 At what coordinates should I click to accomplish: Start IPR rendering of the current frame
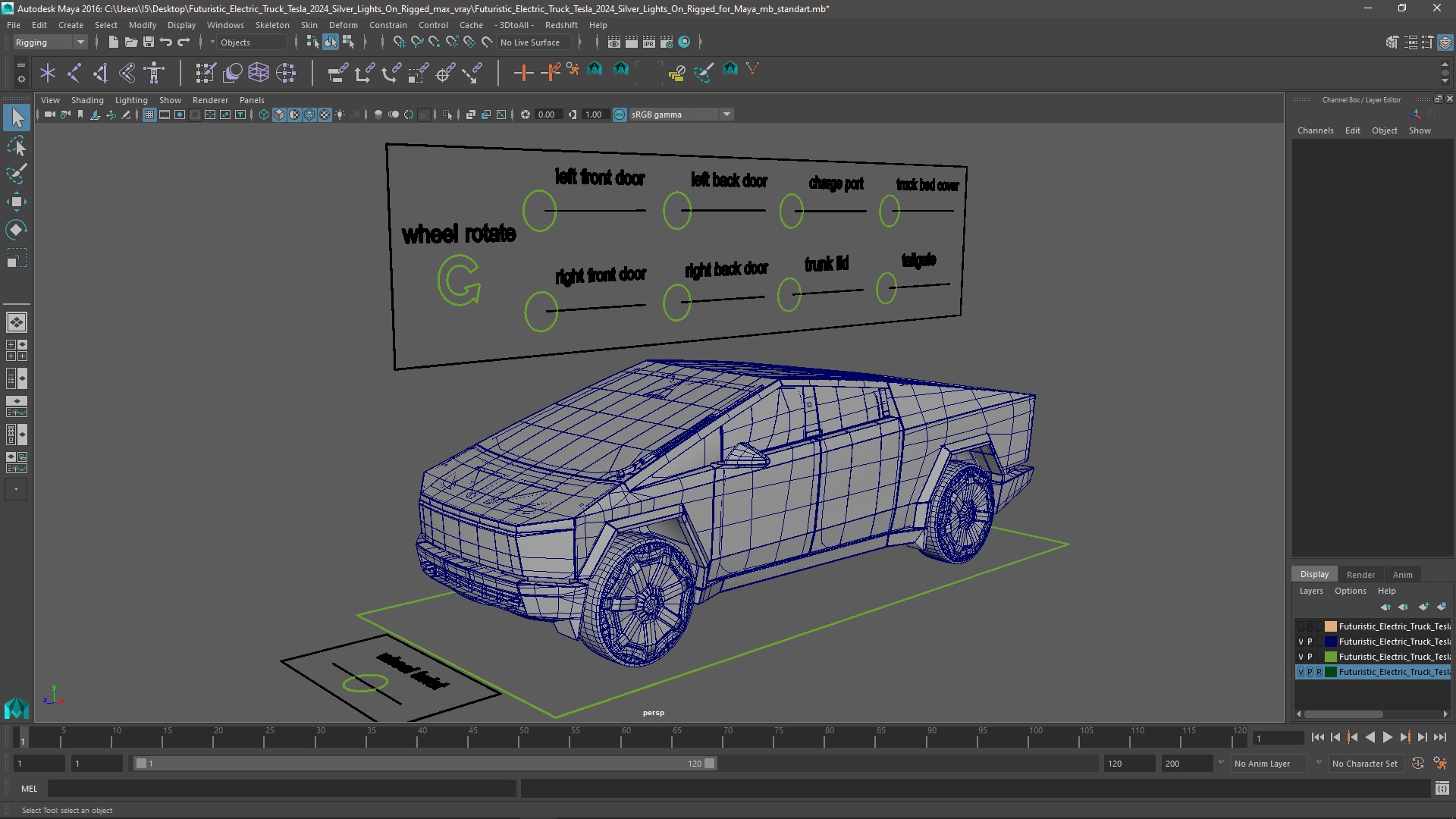pyautogui.click(x=648, y=42)
